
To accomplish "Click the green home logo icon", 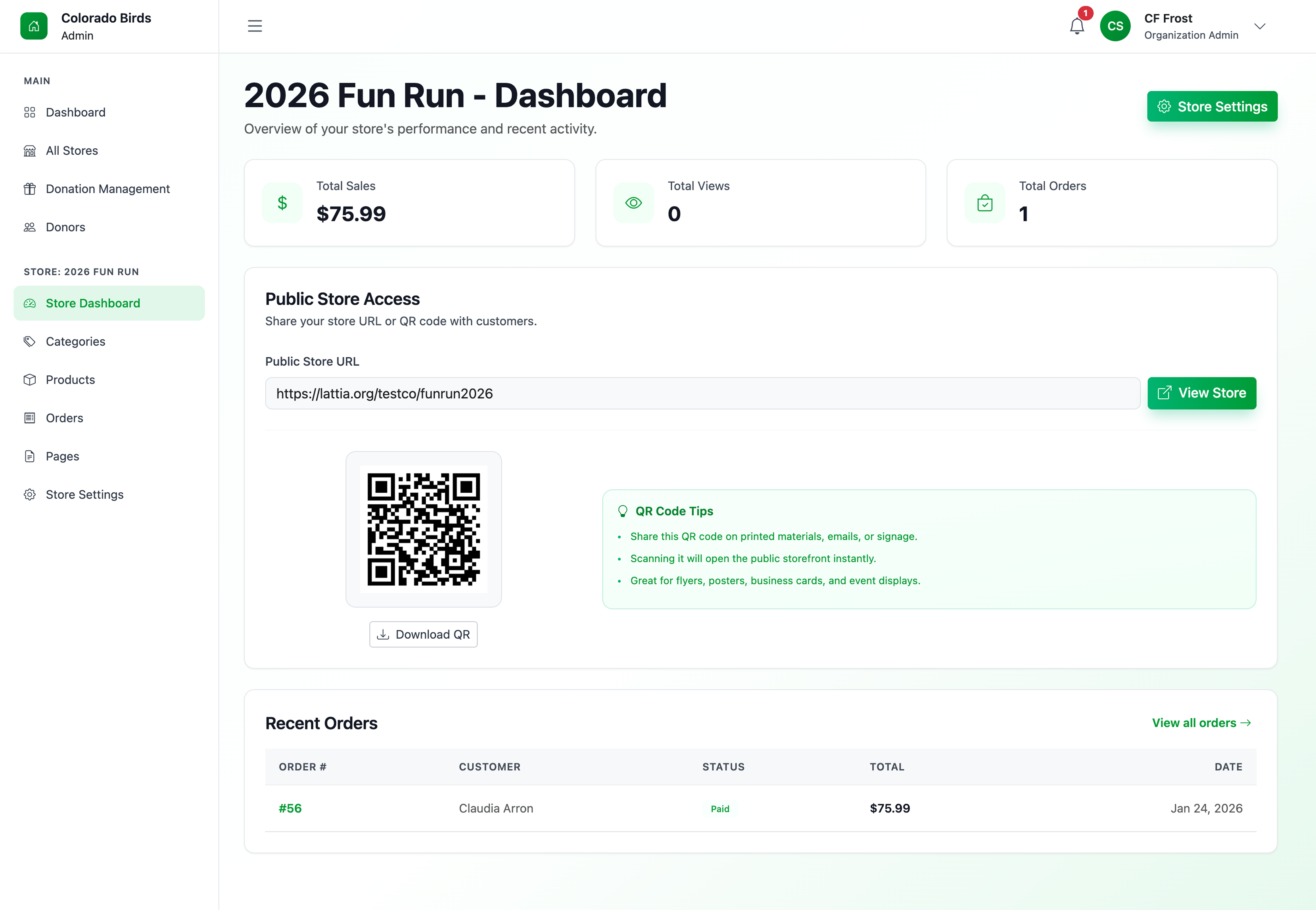I will click(34, 26).
